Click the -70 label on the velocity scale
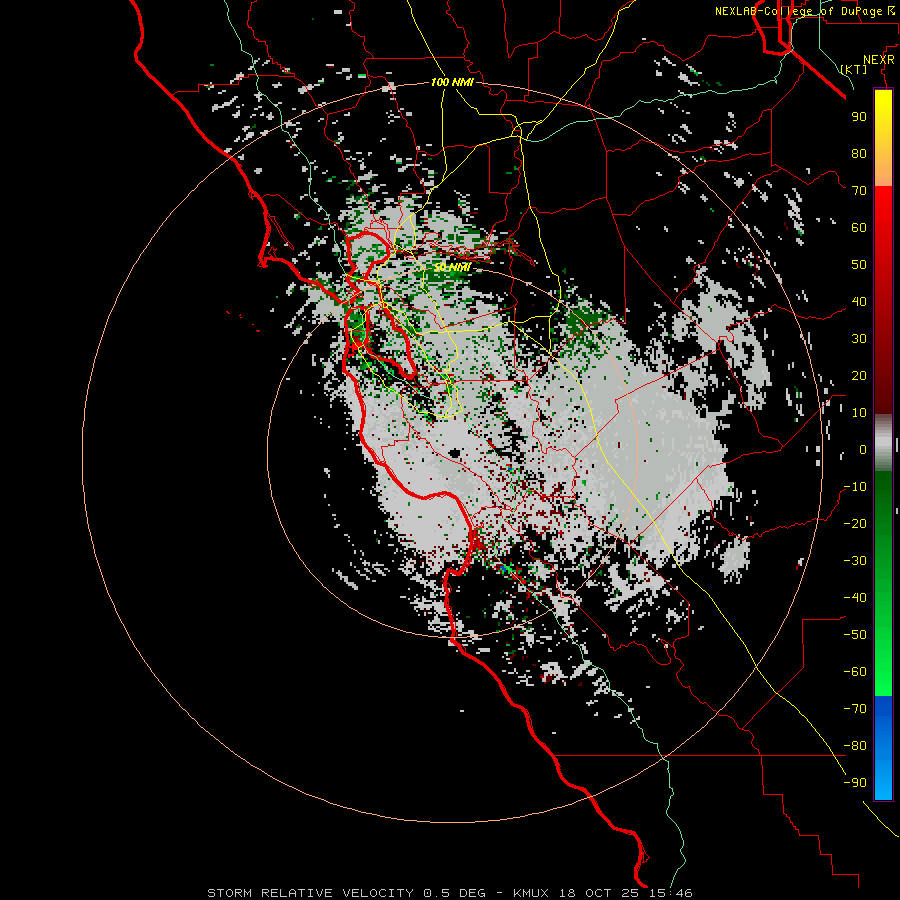This screenshot has height=900, width=900. click(x=855, y=708)
